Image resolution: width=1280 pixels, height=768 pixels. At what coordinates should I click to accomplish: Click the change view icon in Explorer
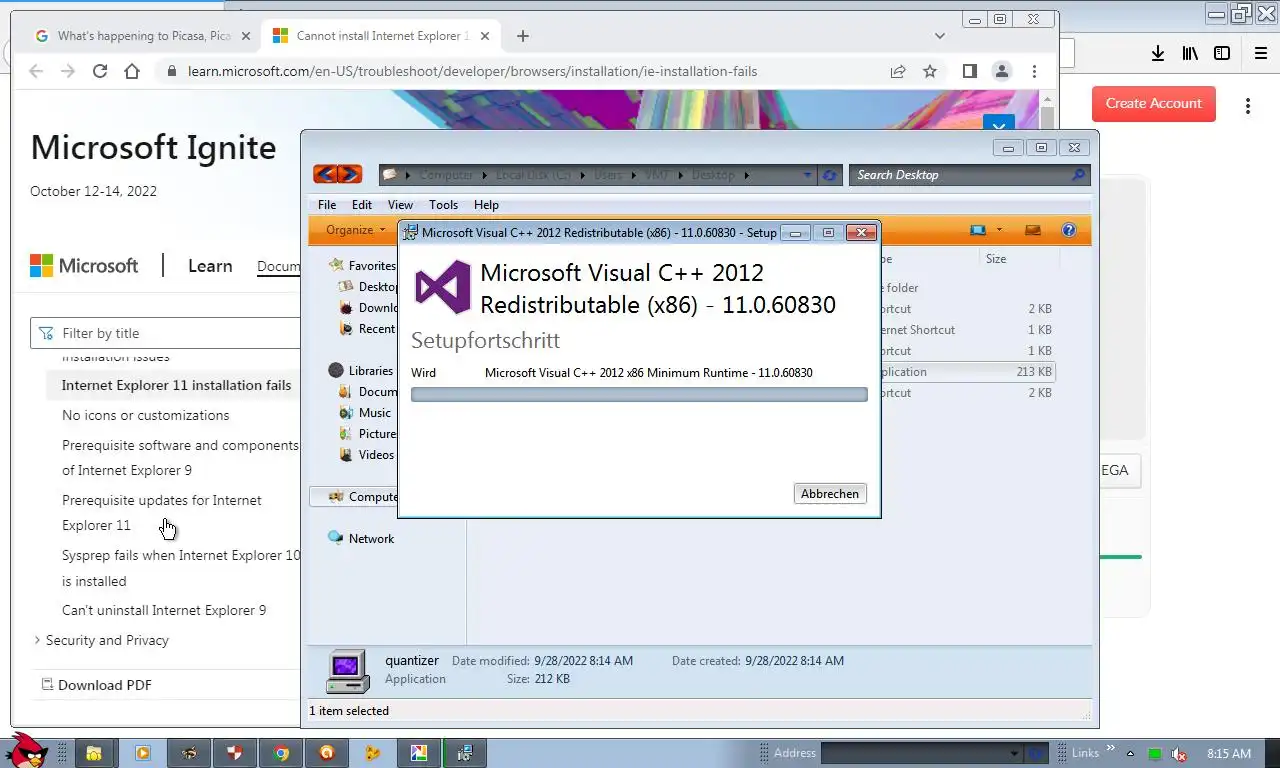click(x=978, y=230)
